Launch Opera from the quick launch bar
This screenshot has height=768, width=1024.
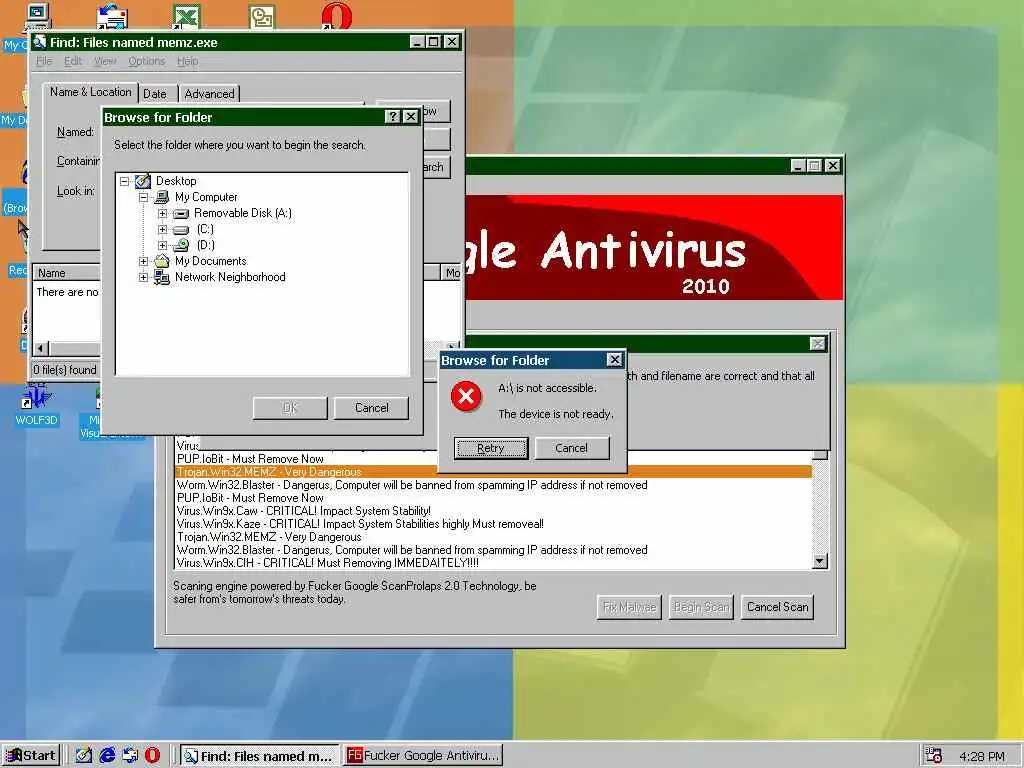152,756
